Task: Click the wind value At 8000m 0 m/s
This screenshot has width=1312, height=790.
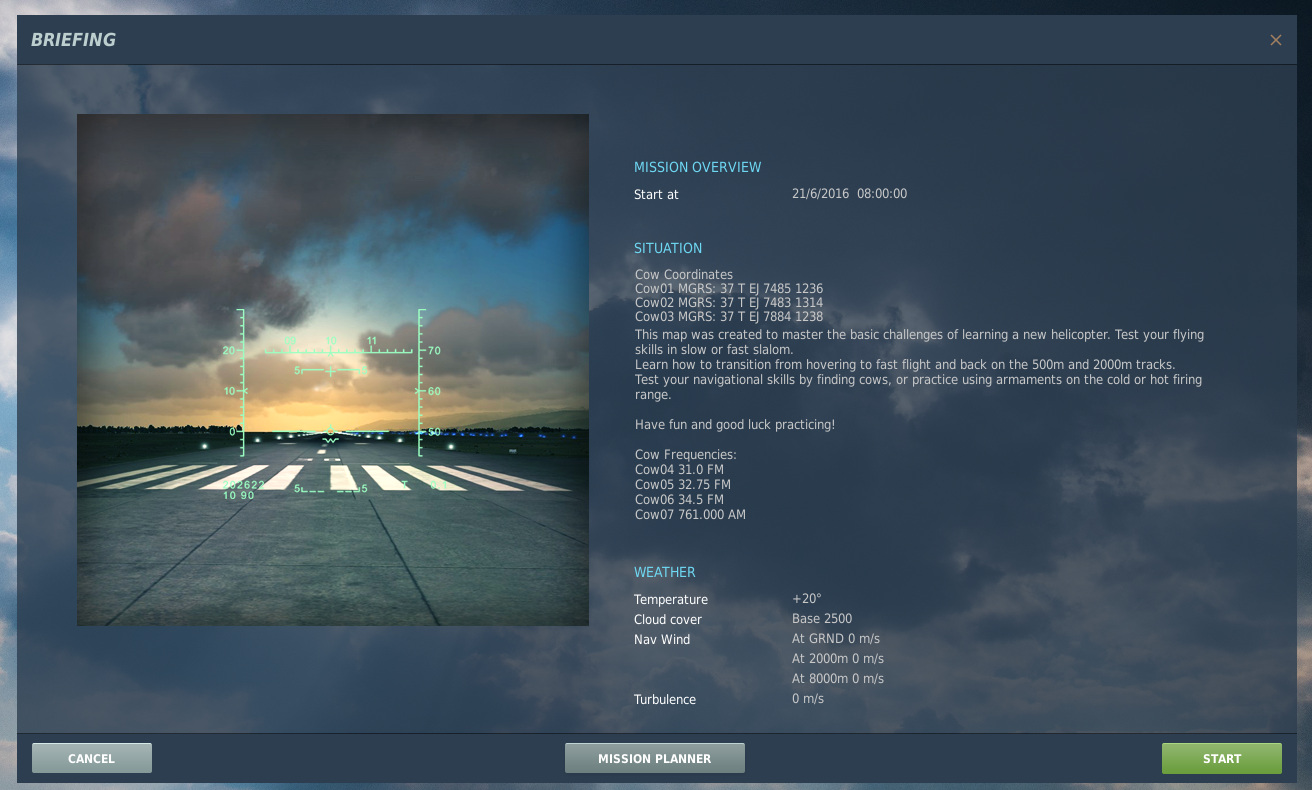Action: point(838,679)
